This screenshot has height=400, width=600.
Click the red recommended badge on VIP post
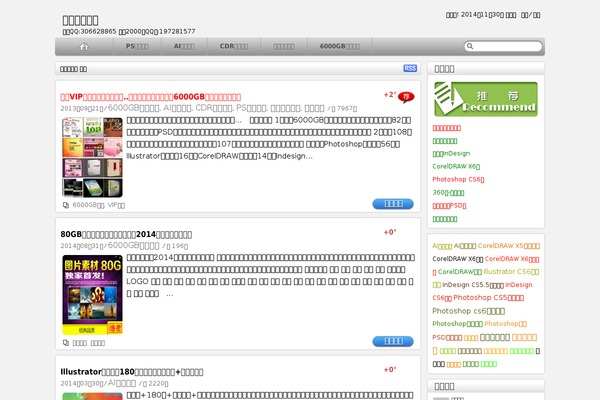406,97
